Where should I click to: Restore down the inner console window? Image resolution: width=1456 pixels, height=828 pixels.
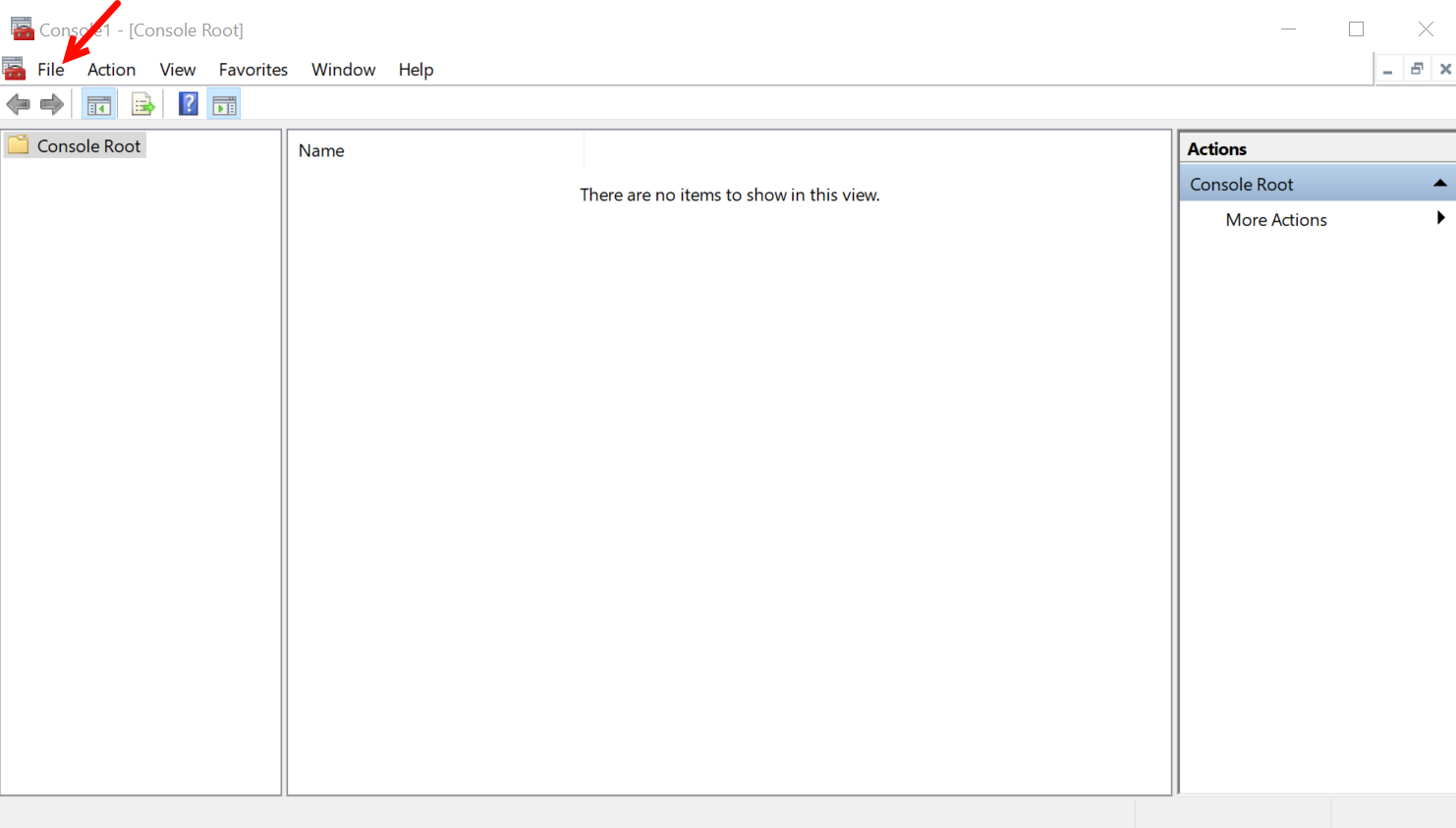click(x=1417, y=69)
